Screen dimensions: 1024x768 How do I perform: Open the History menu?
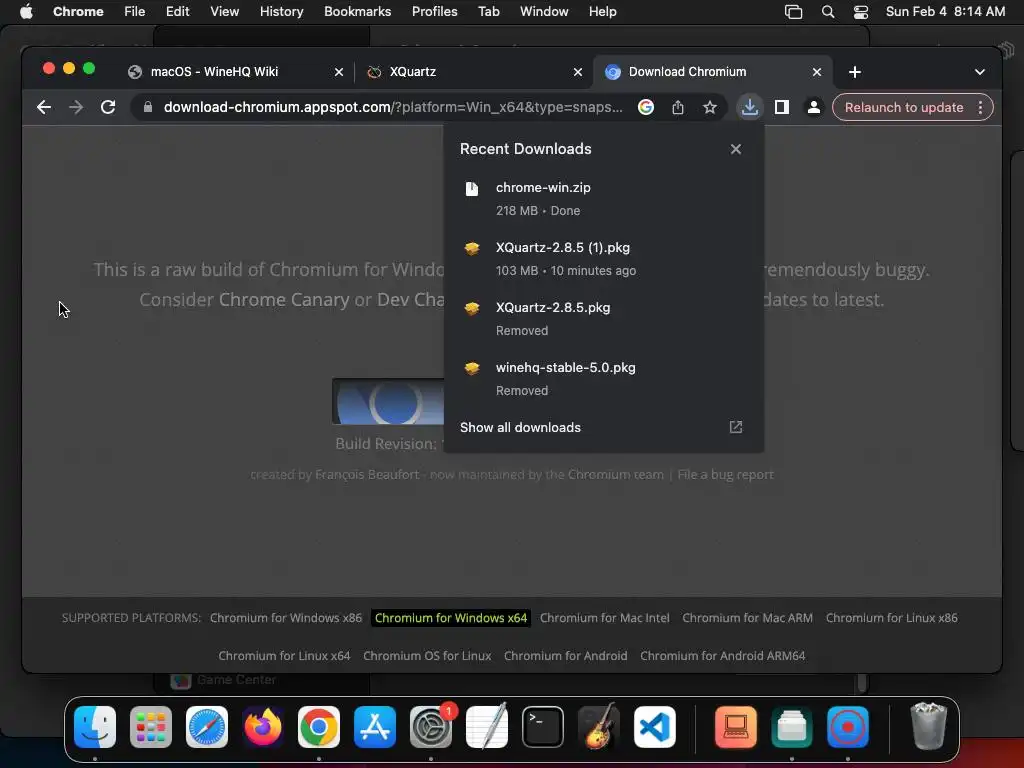(281, 12)
